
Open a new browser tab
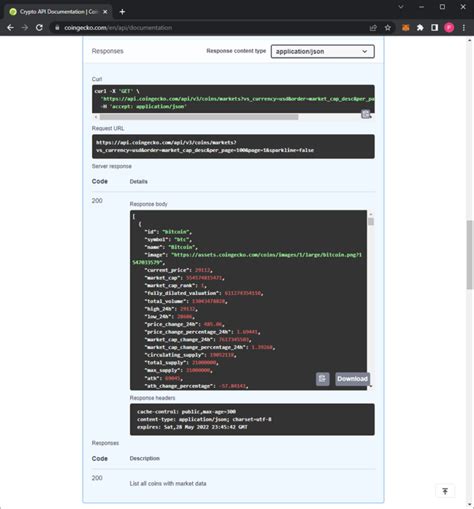click(x=122, y=12)
